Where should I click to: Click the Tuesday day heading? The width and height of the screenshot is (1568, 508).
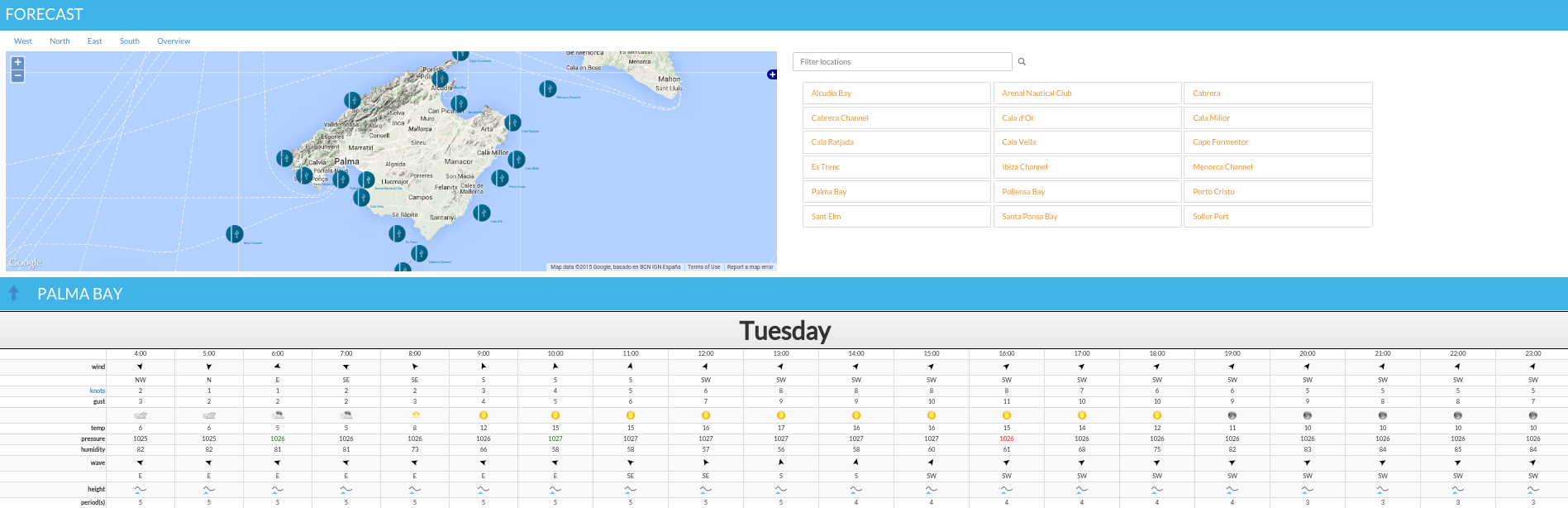(784, 331)
